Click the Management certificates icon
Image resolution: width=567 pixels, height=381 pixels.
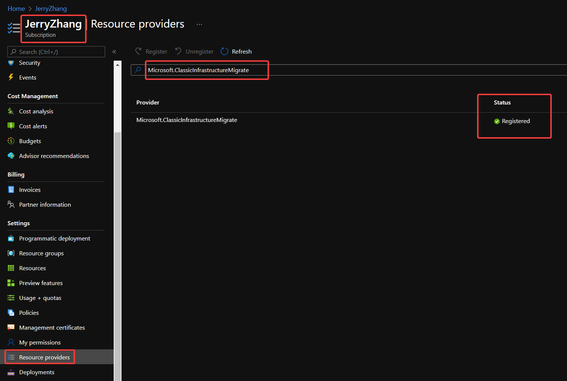coord(11,328)
